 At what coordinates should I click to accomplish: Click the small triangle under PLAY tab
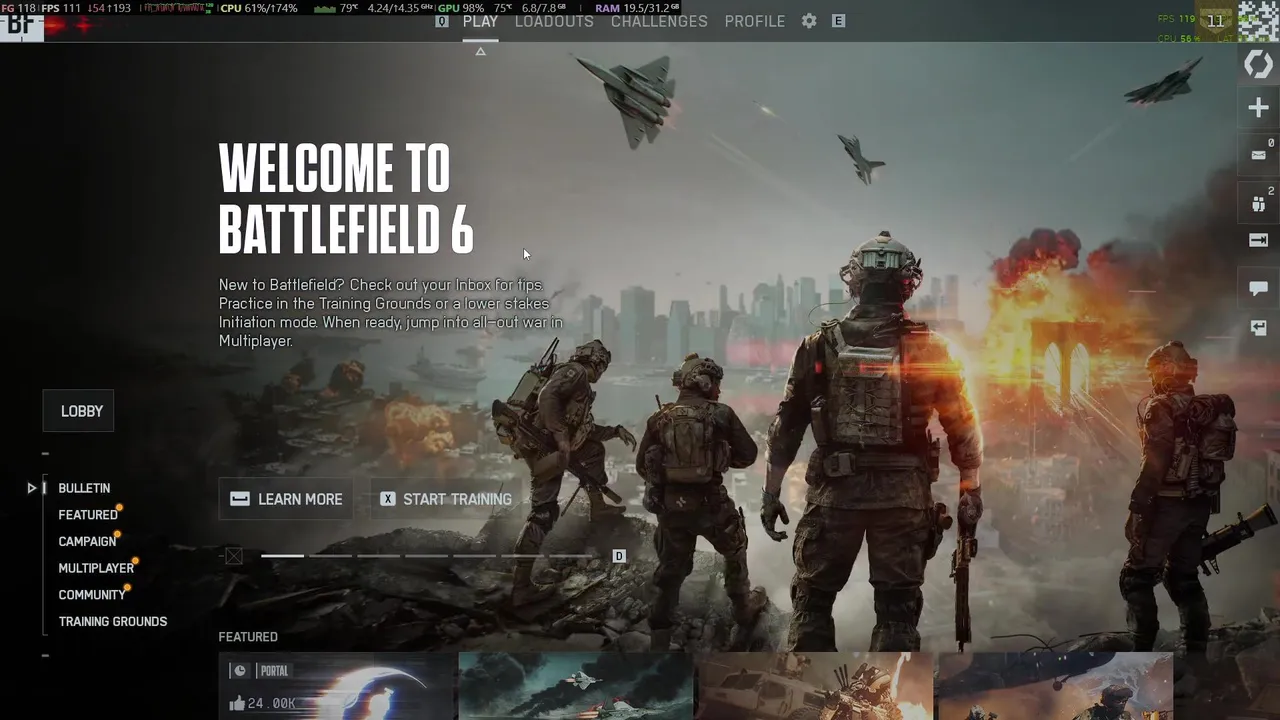pos(480,51)
